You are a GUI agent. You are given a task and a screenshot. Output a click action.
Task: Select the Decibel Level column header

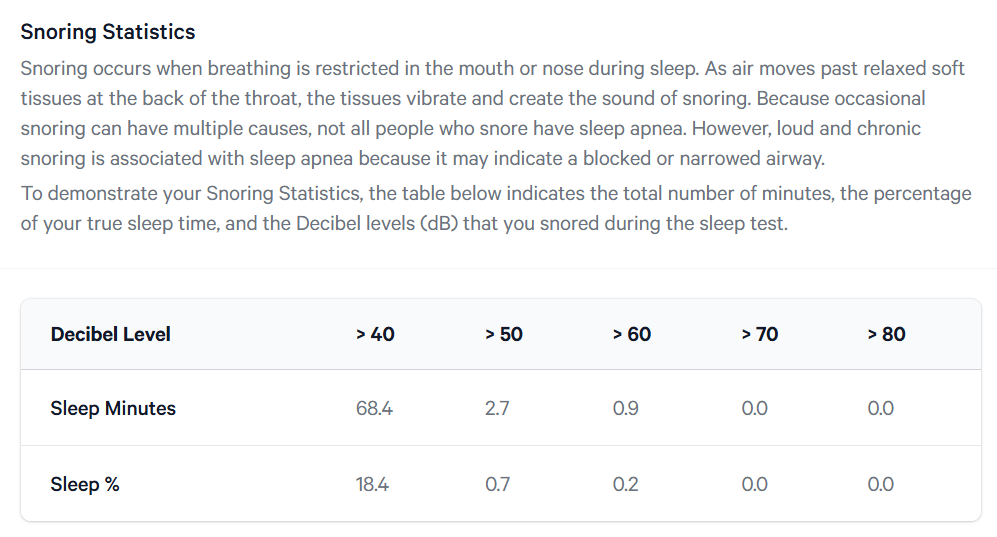pyautogui.click(x=111, y=334)
